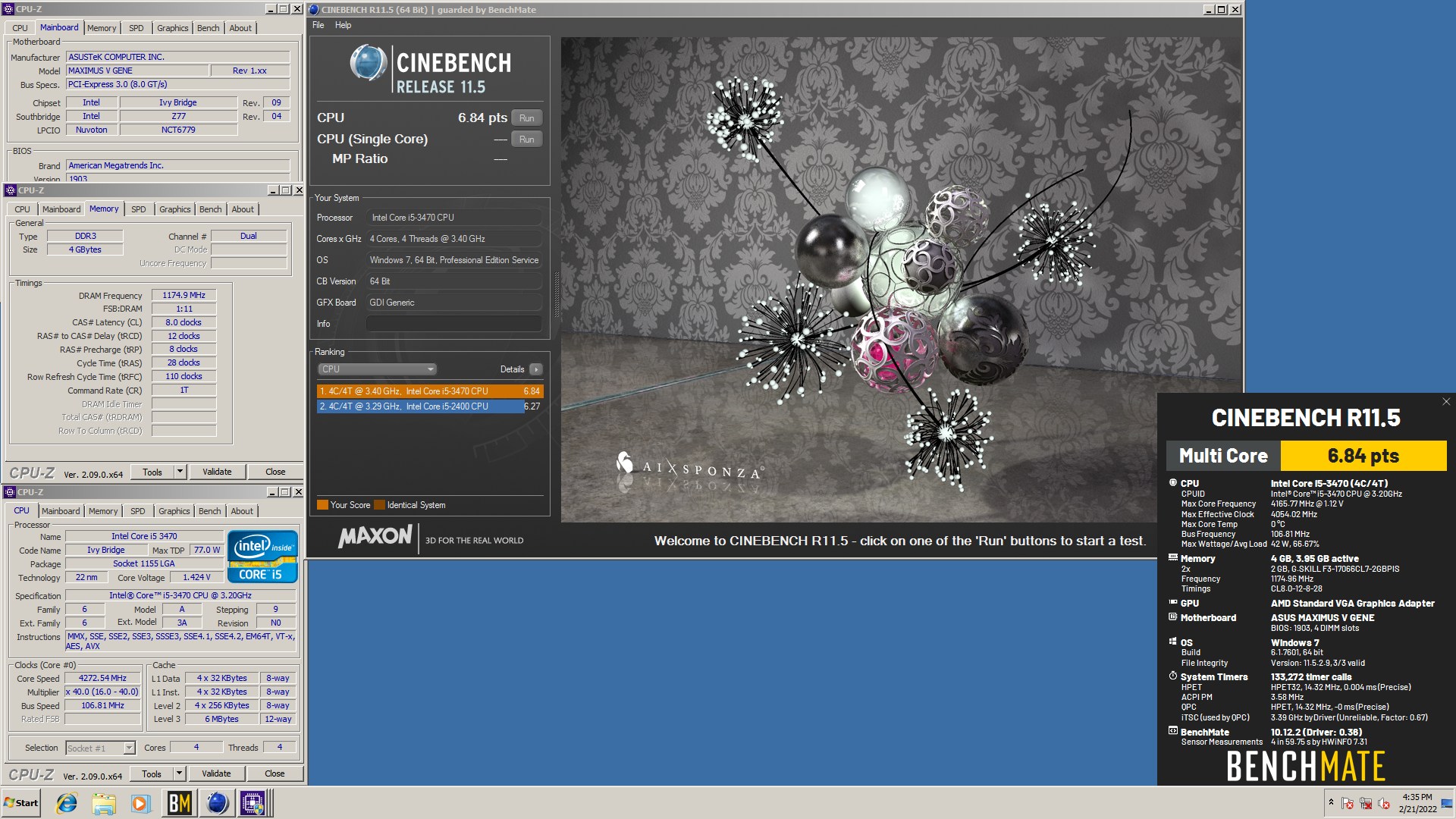Expand ranking Details arrow
Viewport: 1456px width, 819px height.
[x=536, y=369]
